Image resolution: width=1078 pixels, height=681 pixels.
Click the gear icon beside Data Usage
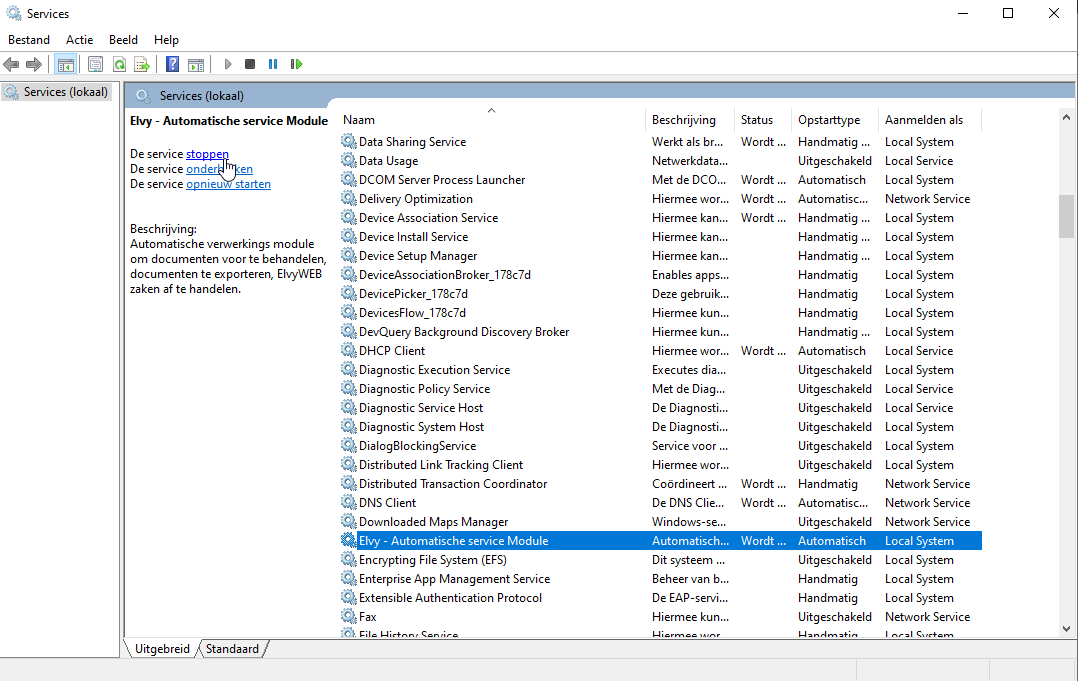tap(349, 161)
